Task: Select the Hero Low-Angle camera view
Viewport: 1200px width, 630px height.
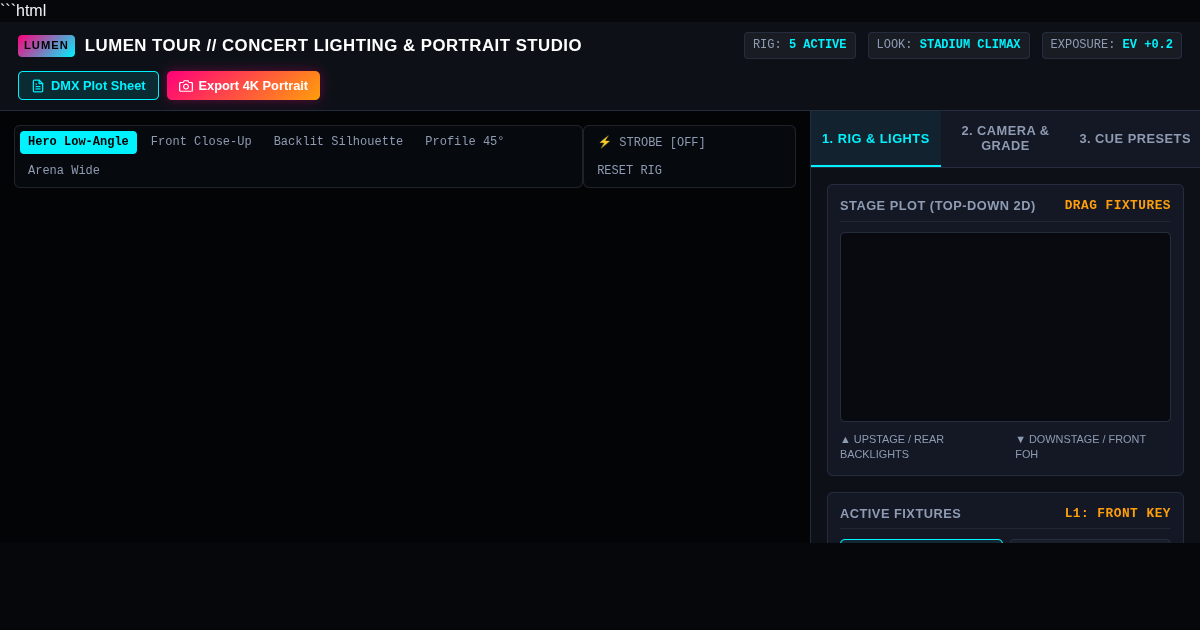Action: point(78,142)
